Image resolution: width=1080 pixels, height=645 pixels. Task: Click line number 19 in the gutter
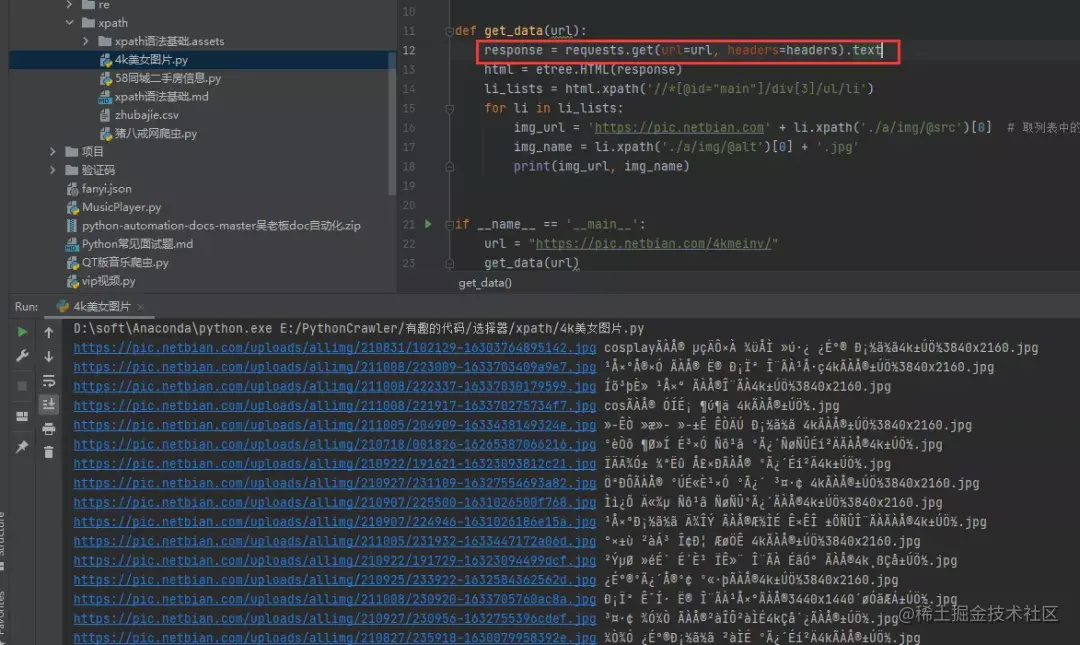pyautogui.click(x=409, y=185)
